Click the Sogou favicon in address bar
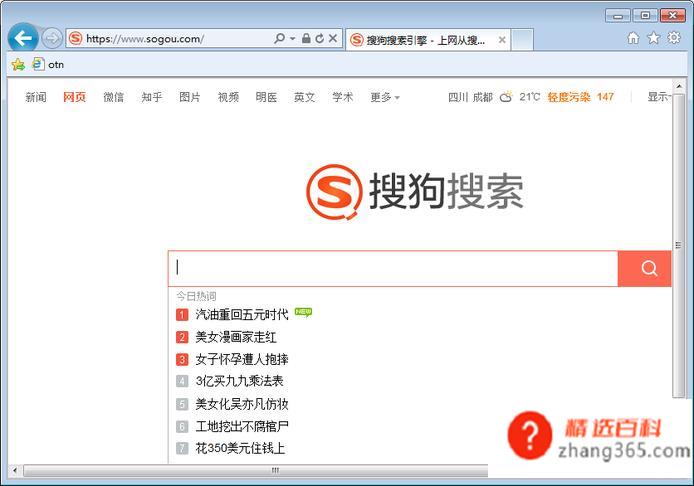This screenshot has width=694, height=486. pyautogui.click(x=76, y=39)
